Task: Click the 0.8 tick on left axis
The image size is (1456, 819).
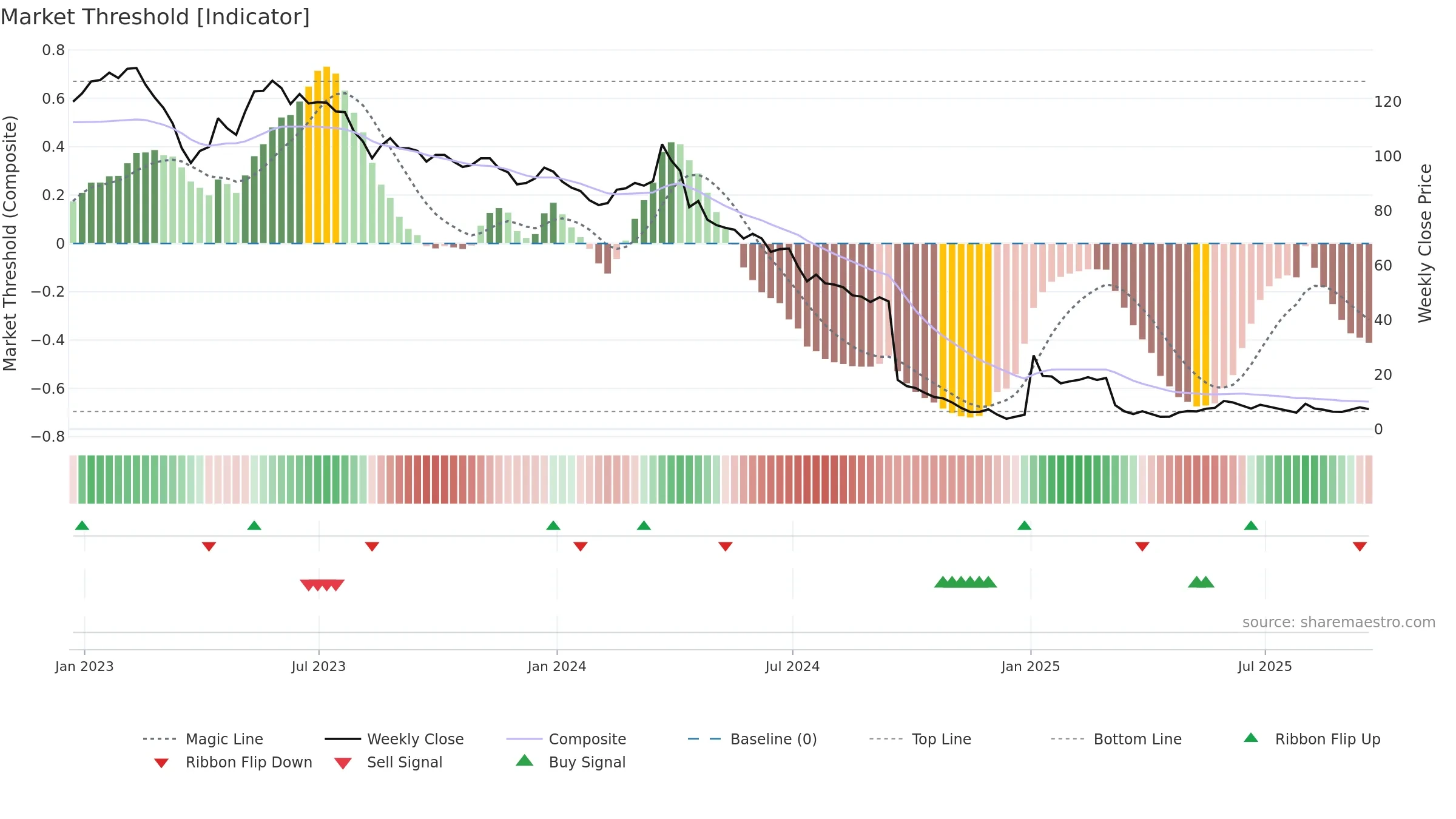Action: (x=53, y=50)
